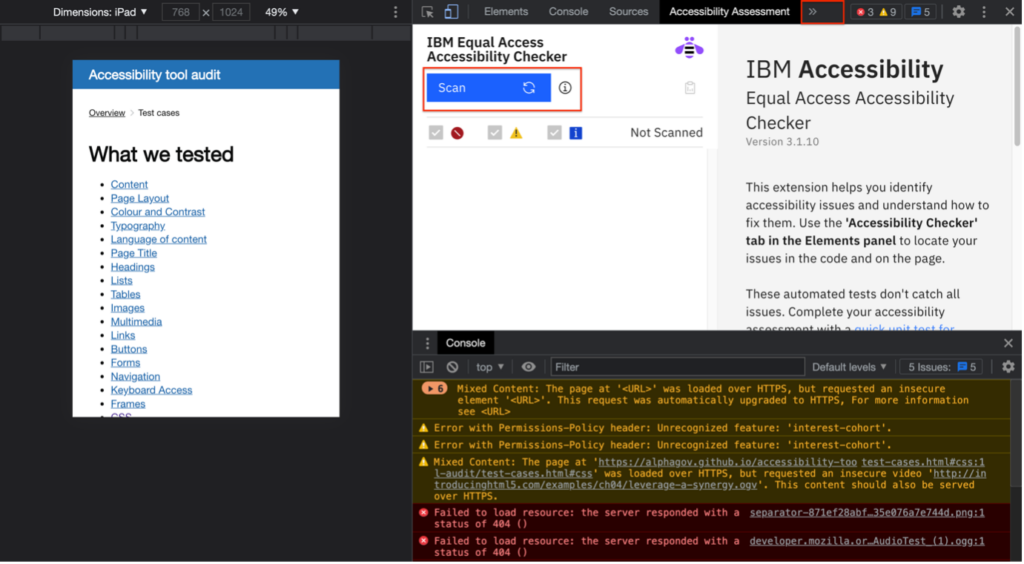Open the Forms link
Screen dimensions: 1024x564
(x=125, y=363)
